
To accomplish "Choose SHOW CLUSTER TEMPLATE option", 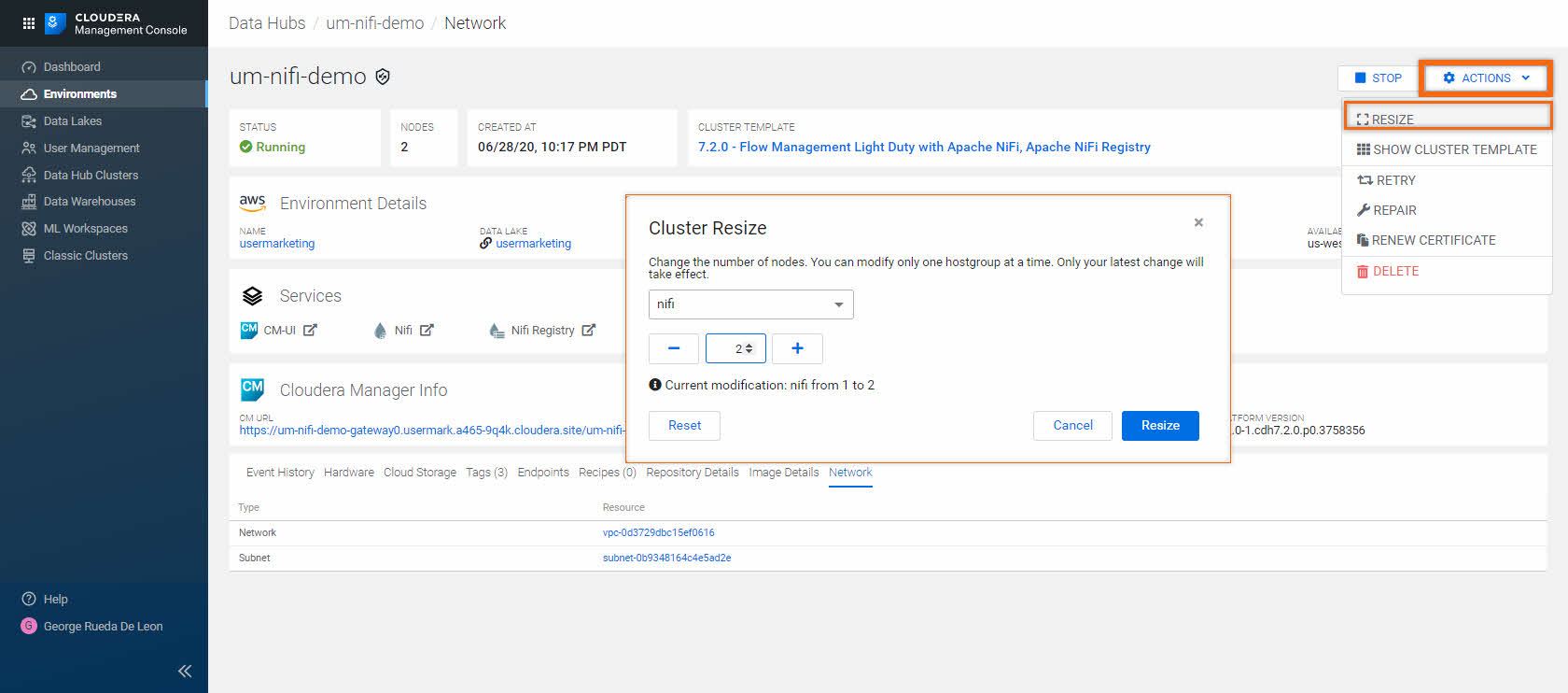I will pos(1448,149).
